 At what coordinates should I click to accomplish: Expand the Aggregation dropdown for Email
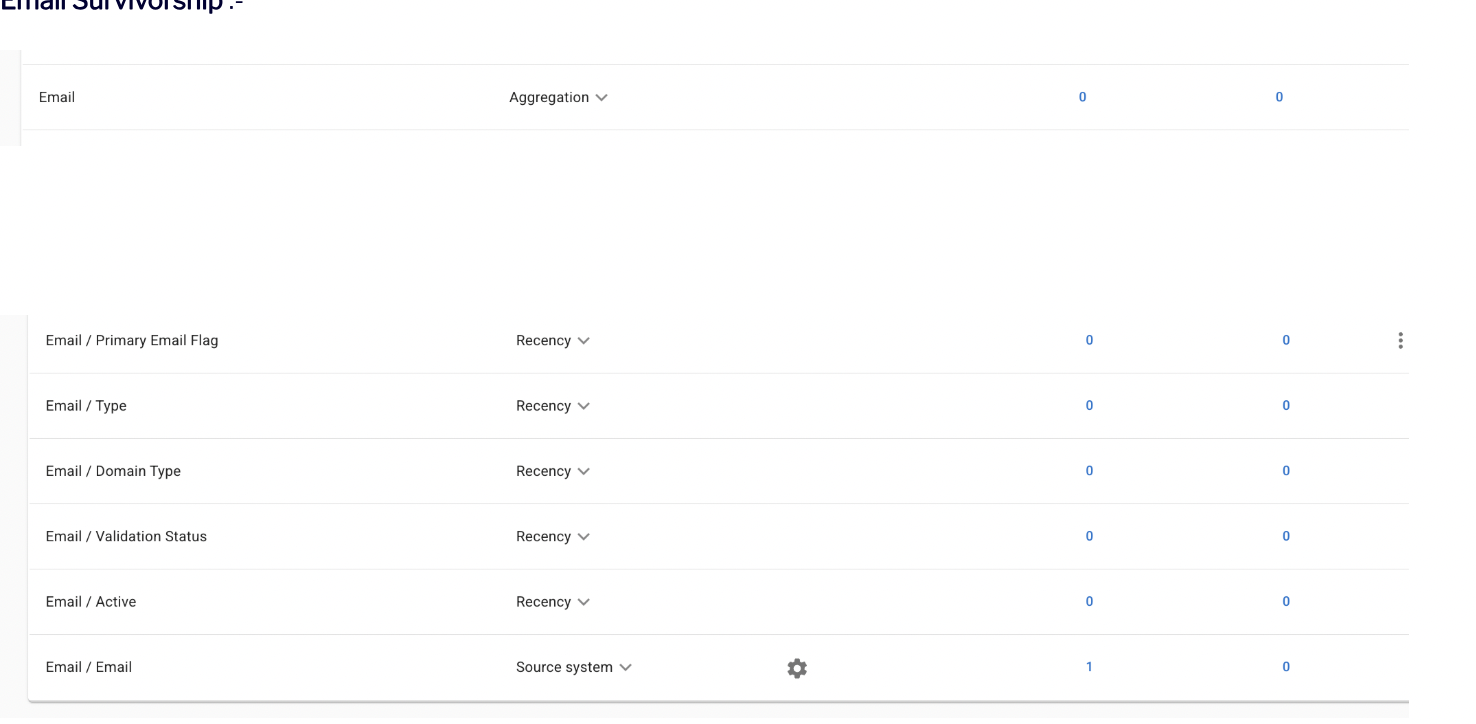pos(558,98)
